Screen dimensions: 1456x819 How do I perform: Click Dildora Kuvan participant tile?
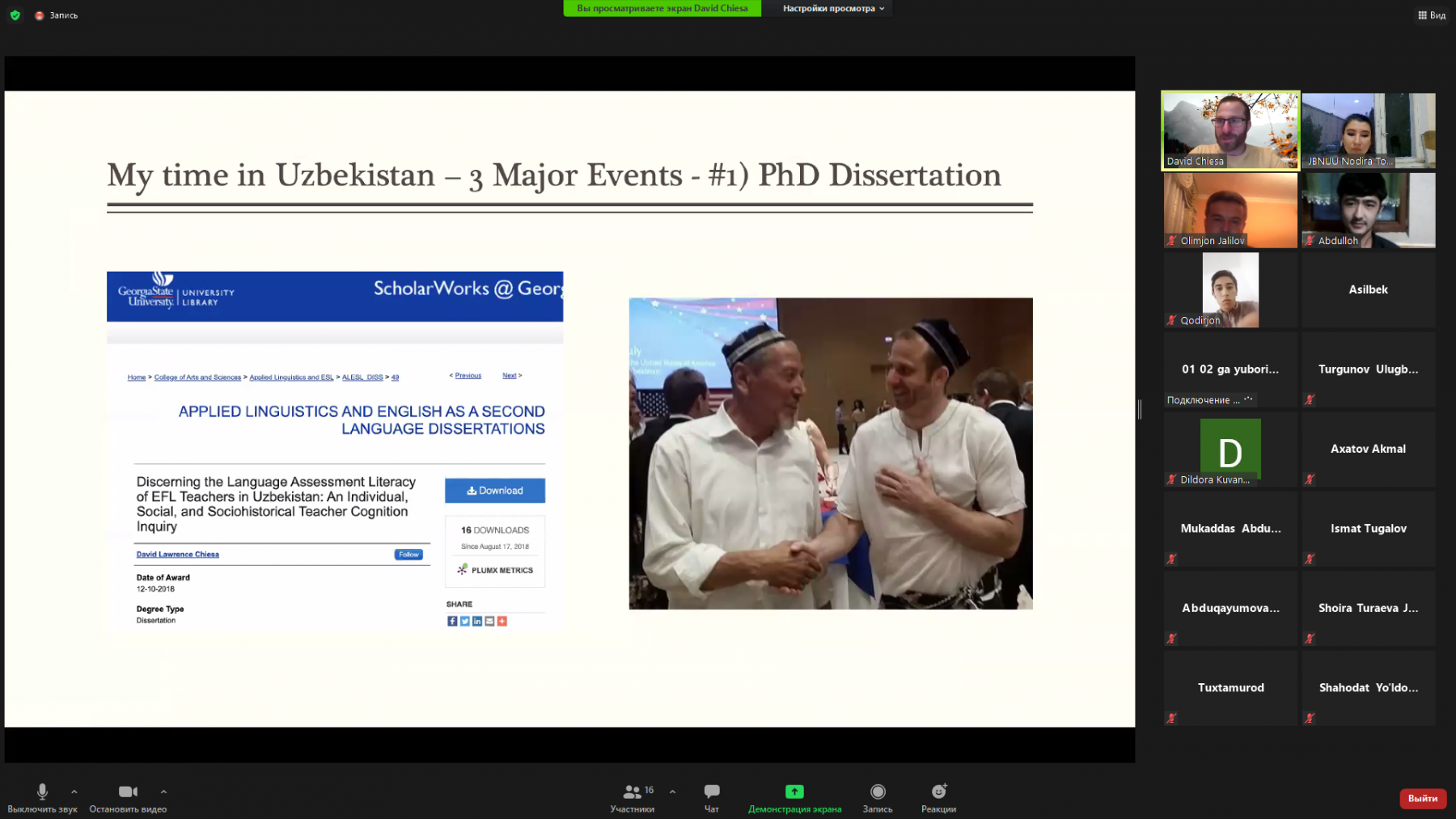(1230, 449)
